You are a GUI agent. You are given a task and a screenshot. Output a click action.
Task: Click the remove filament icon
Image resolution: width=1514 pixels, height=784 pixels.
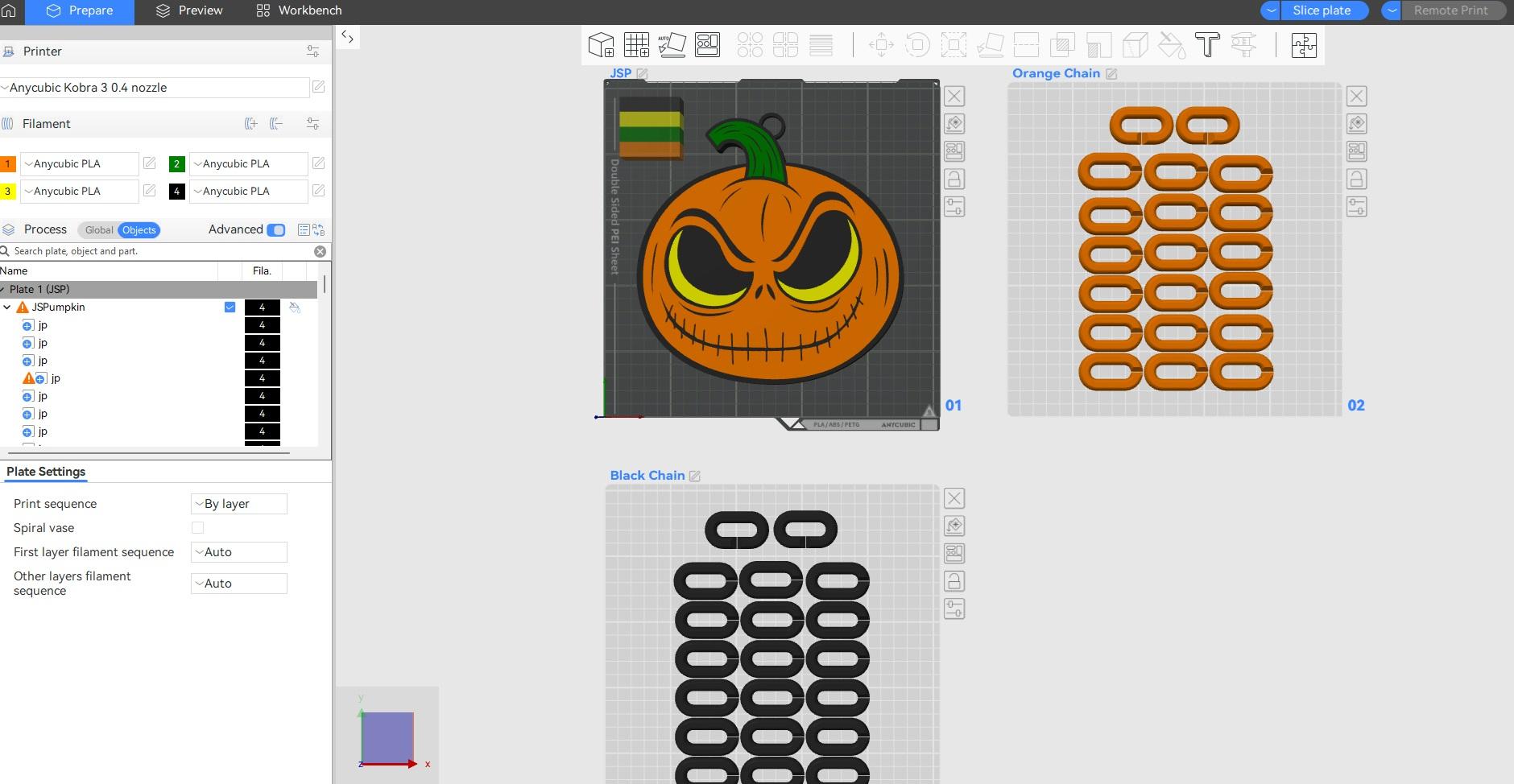point(276,124)
